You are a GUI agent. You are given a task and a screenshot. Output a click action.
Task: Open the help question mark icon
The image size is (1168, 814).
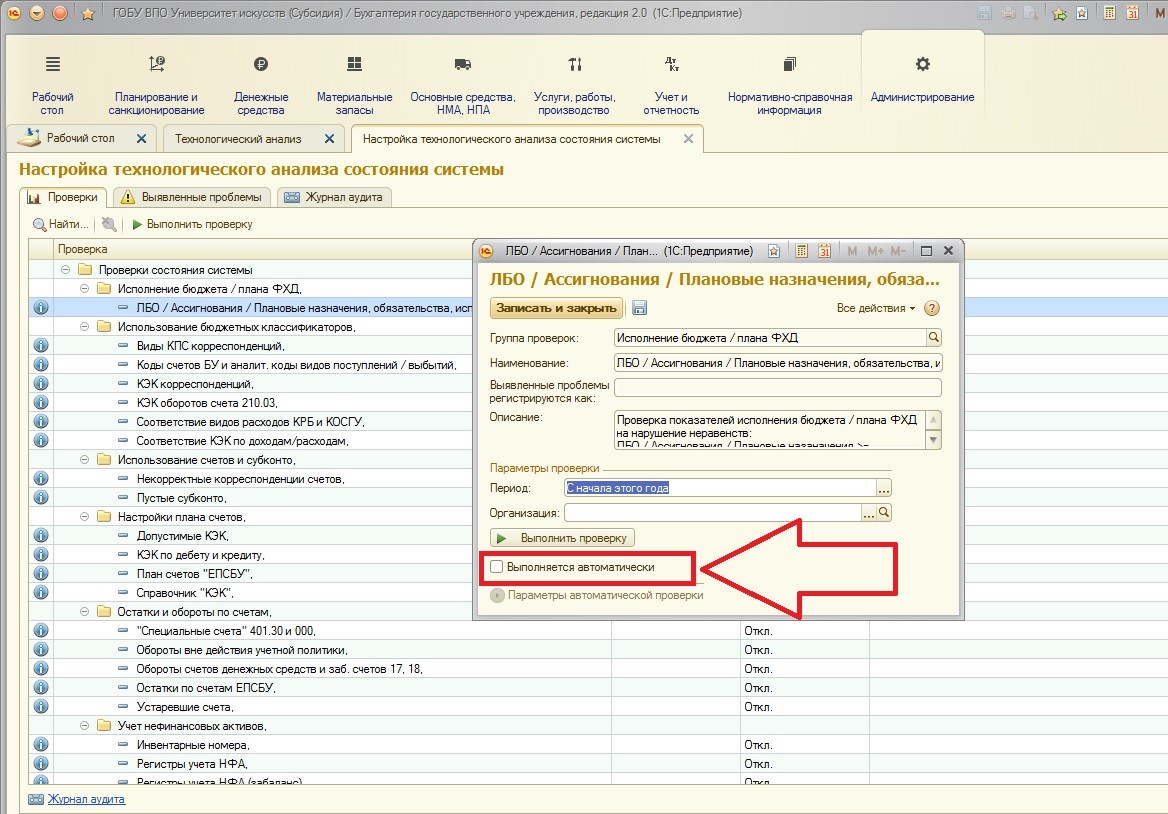pos(932,308)
